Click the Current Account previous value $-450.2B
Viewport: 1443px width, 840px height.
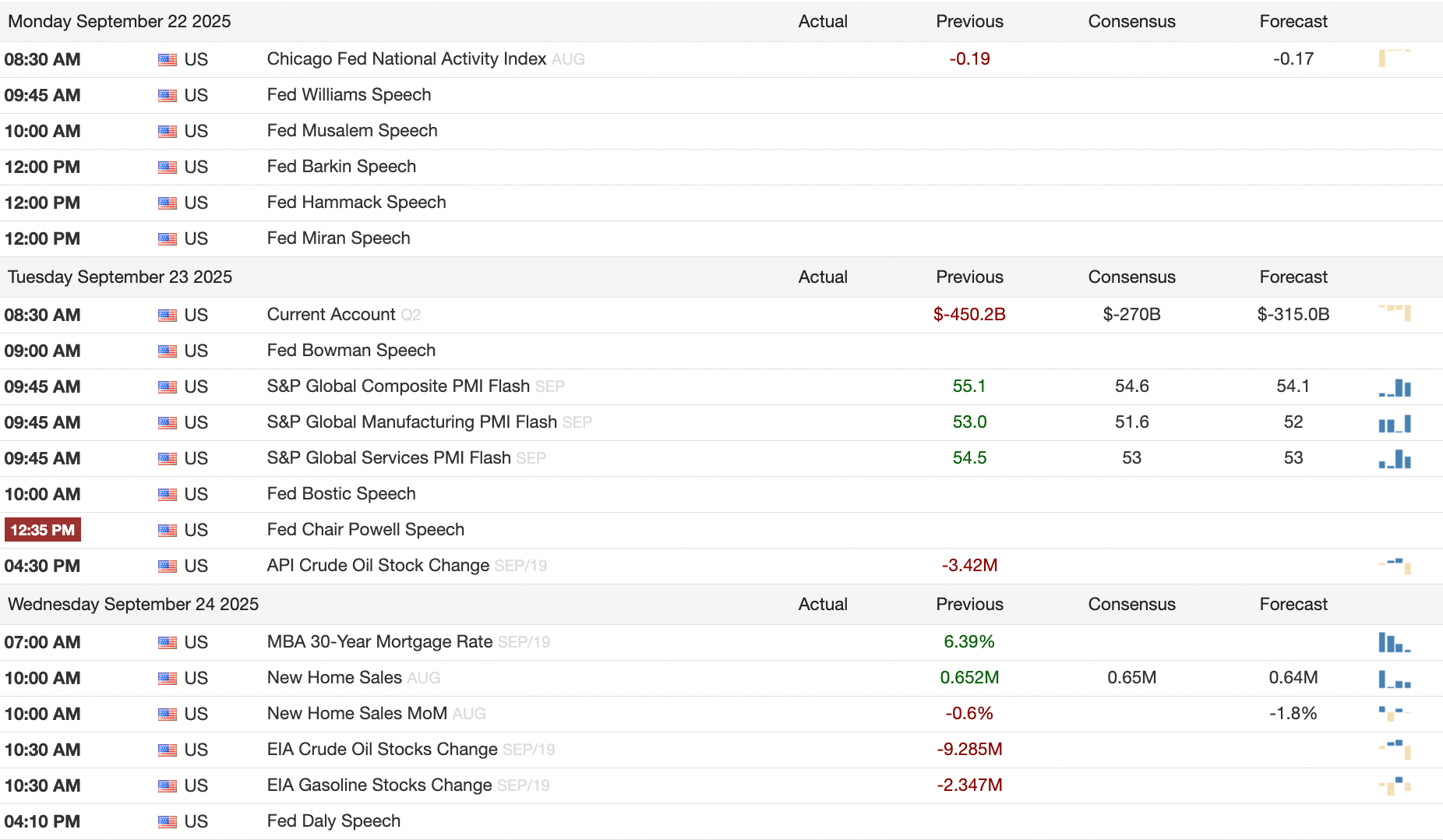tap(969, 315)
